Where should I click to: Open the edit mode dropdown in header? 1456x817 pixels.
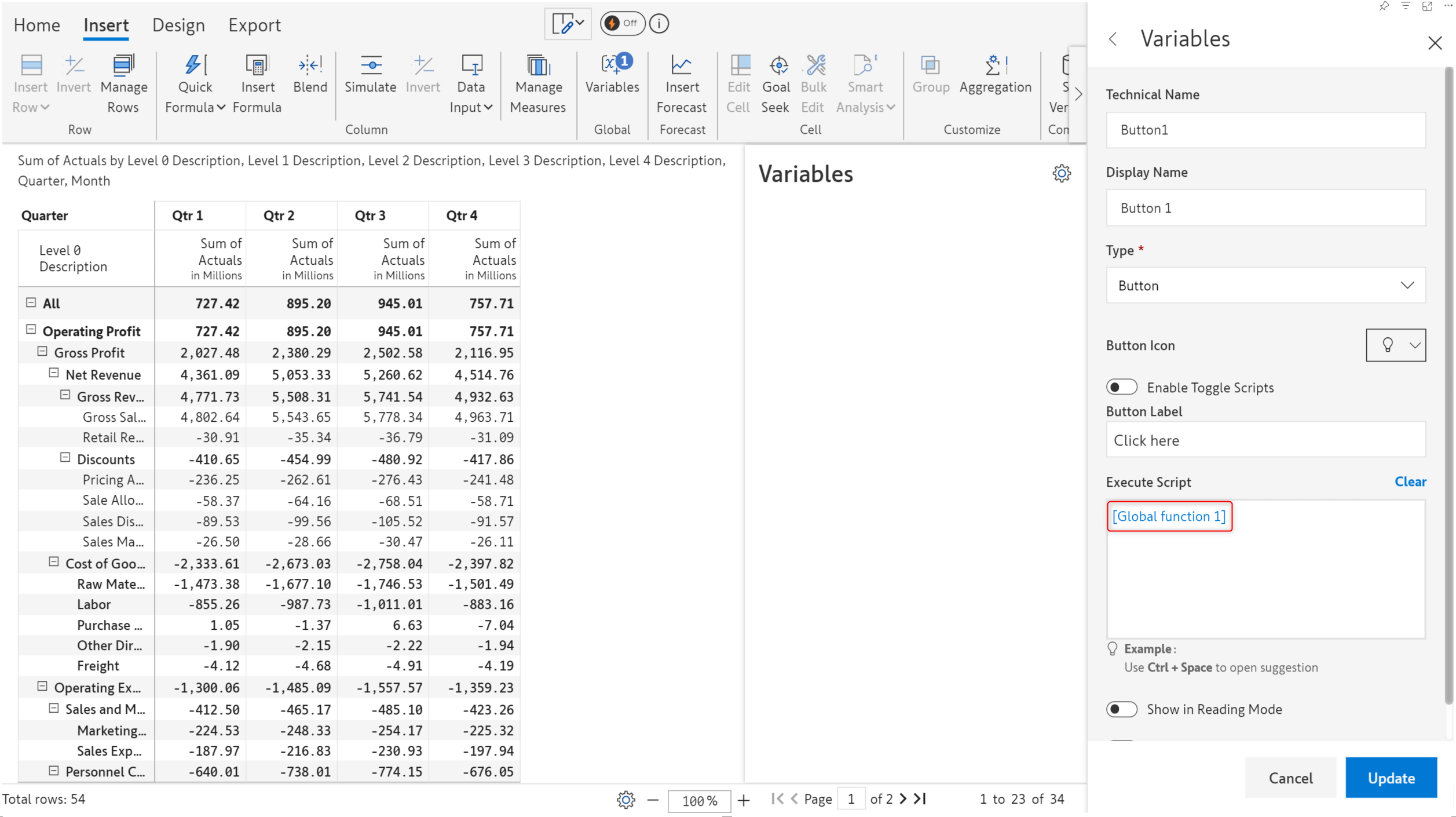(x=568, y=24)
